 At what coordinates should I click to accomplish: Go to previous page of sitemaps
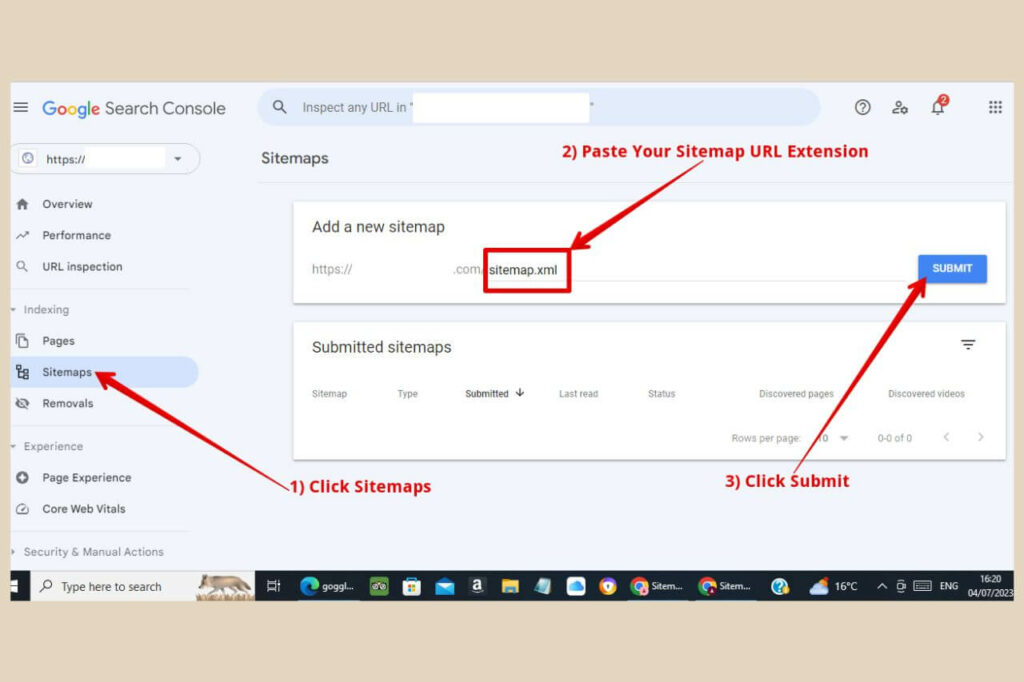946,437
